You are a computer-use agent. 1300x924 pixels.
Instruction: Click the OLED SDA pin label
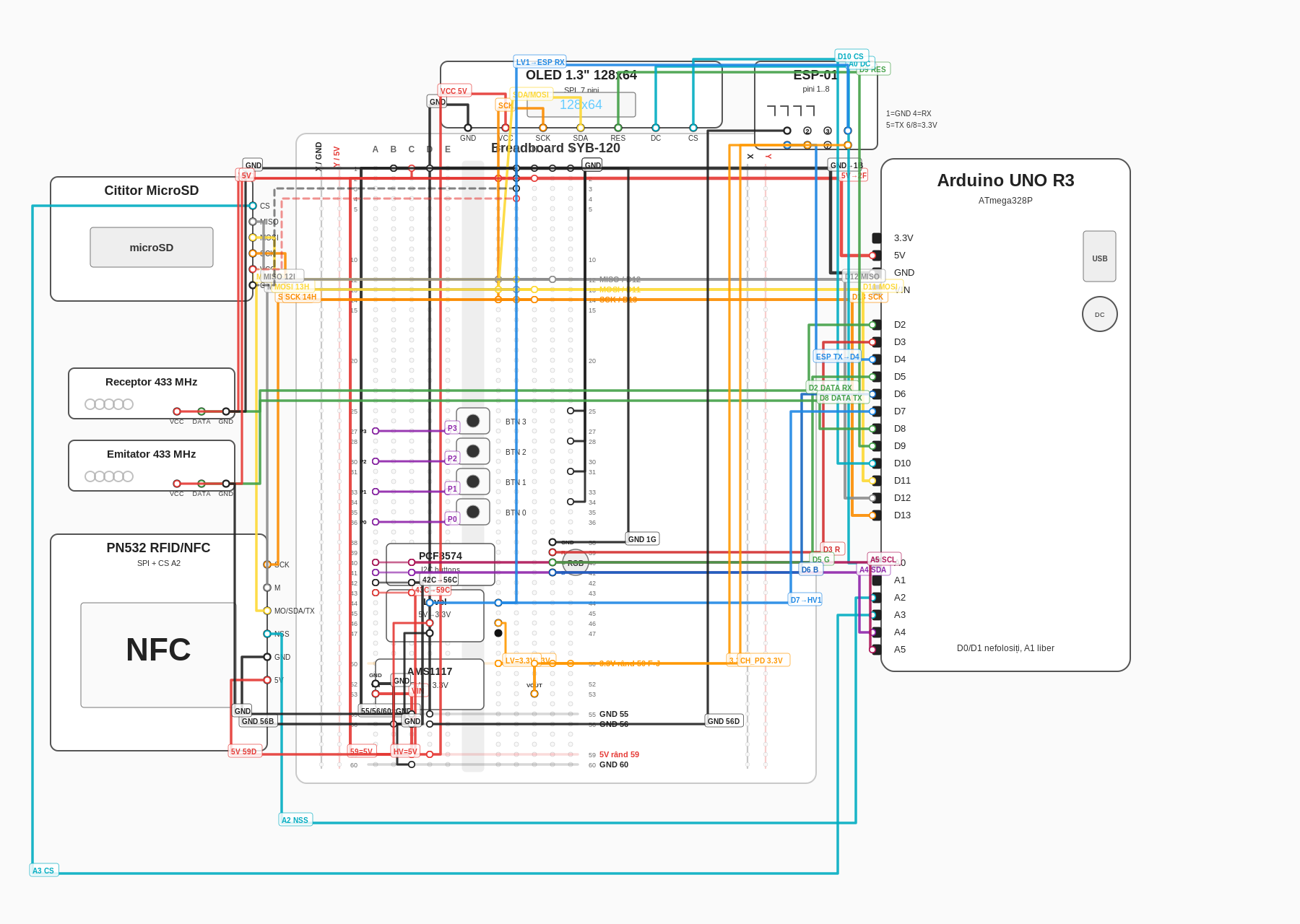tap(581, 138)
